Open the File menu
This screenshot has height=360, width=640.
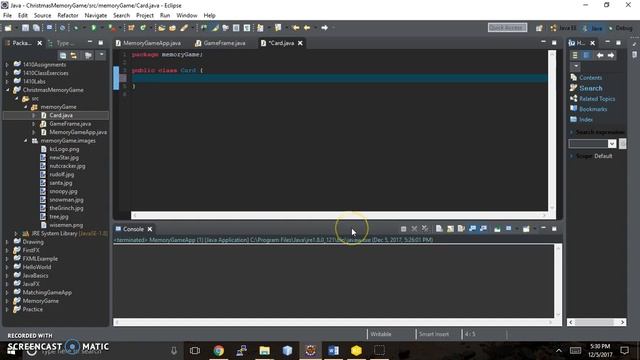(x=7, y=16)
